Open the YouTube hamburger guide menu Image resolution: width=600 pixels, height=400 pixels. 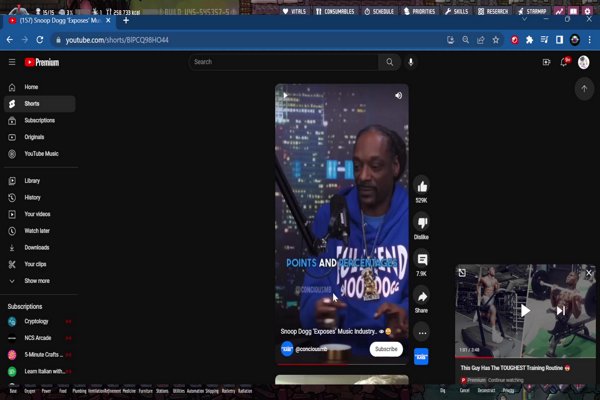point(12,62)
